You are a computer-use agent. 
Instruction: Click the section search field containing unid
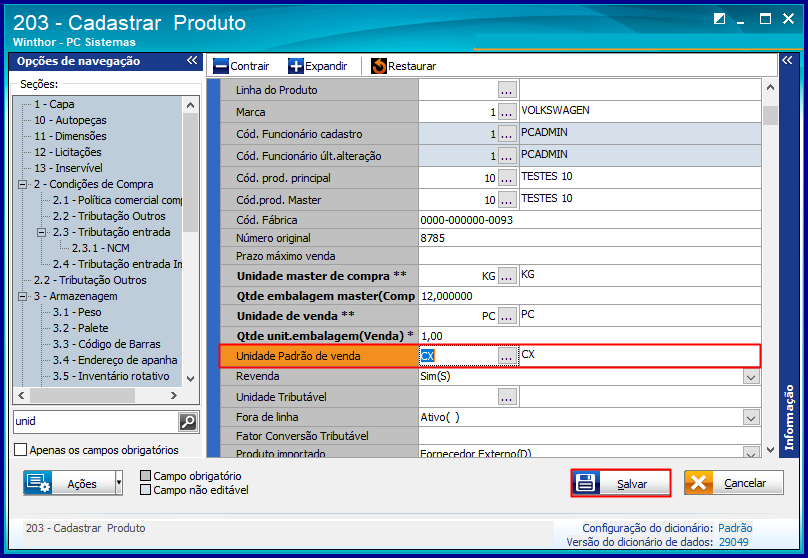[x=95, y=421]
